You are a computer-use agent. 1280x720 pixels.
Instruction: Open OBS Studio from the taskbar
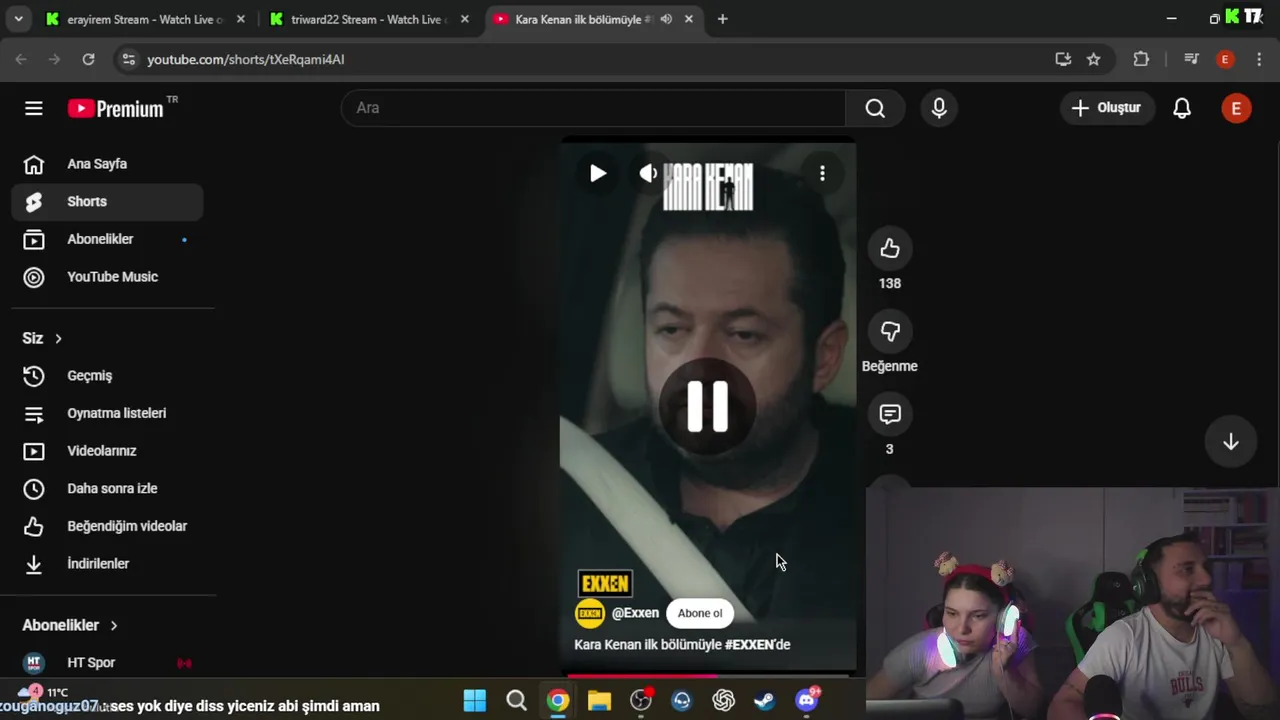coord(641,700)
